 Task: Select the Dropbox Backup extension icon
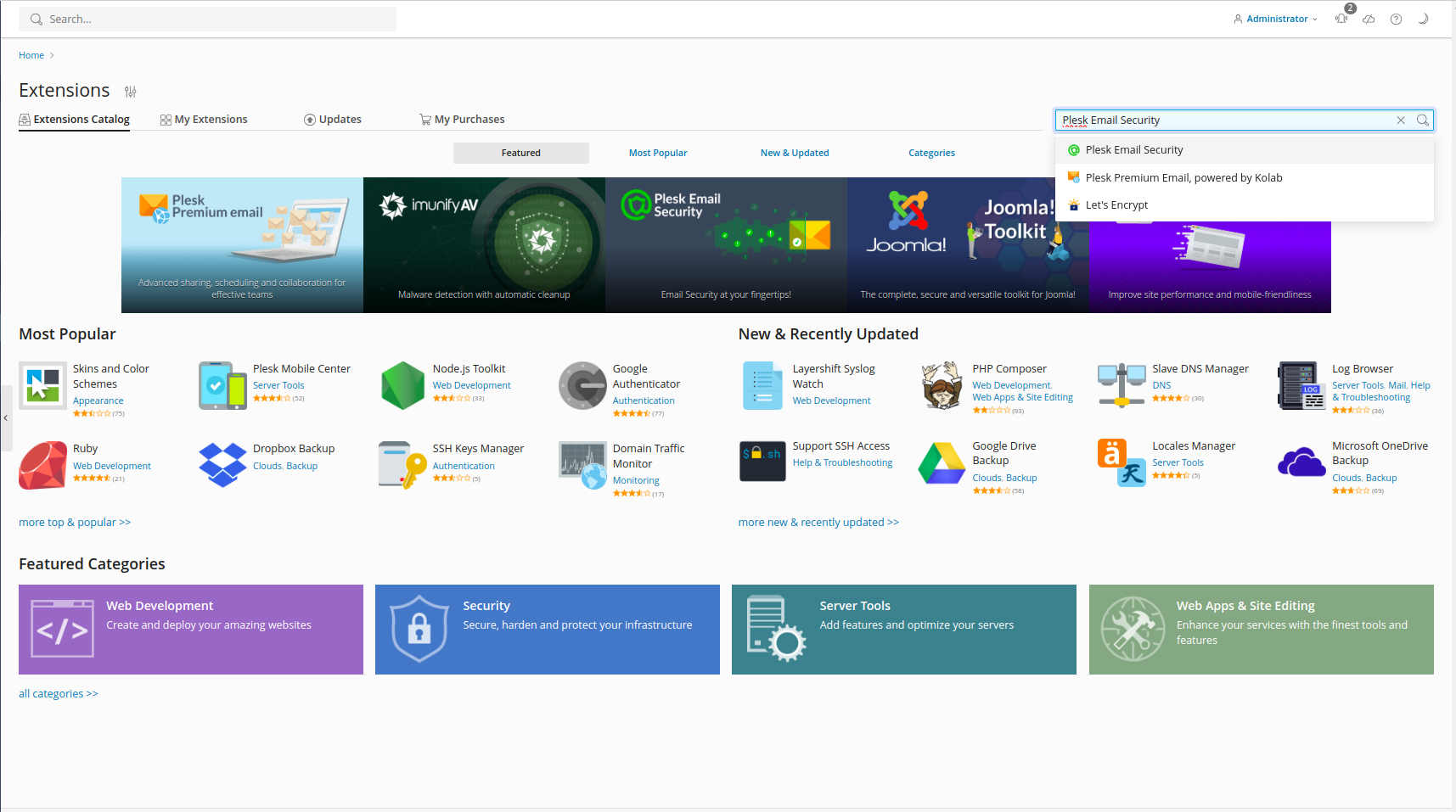point(222,465)
